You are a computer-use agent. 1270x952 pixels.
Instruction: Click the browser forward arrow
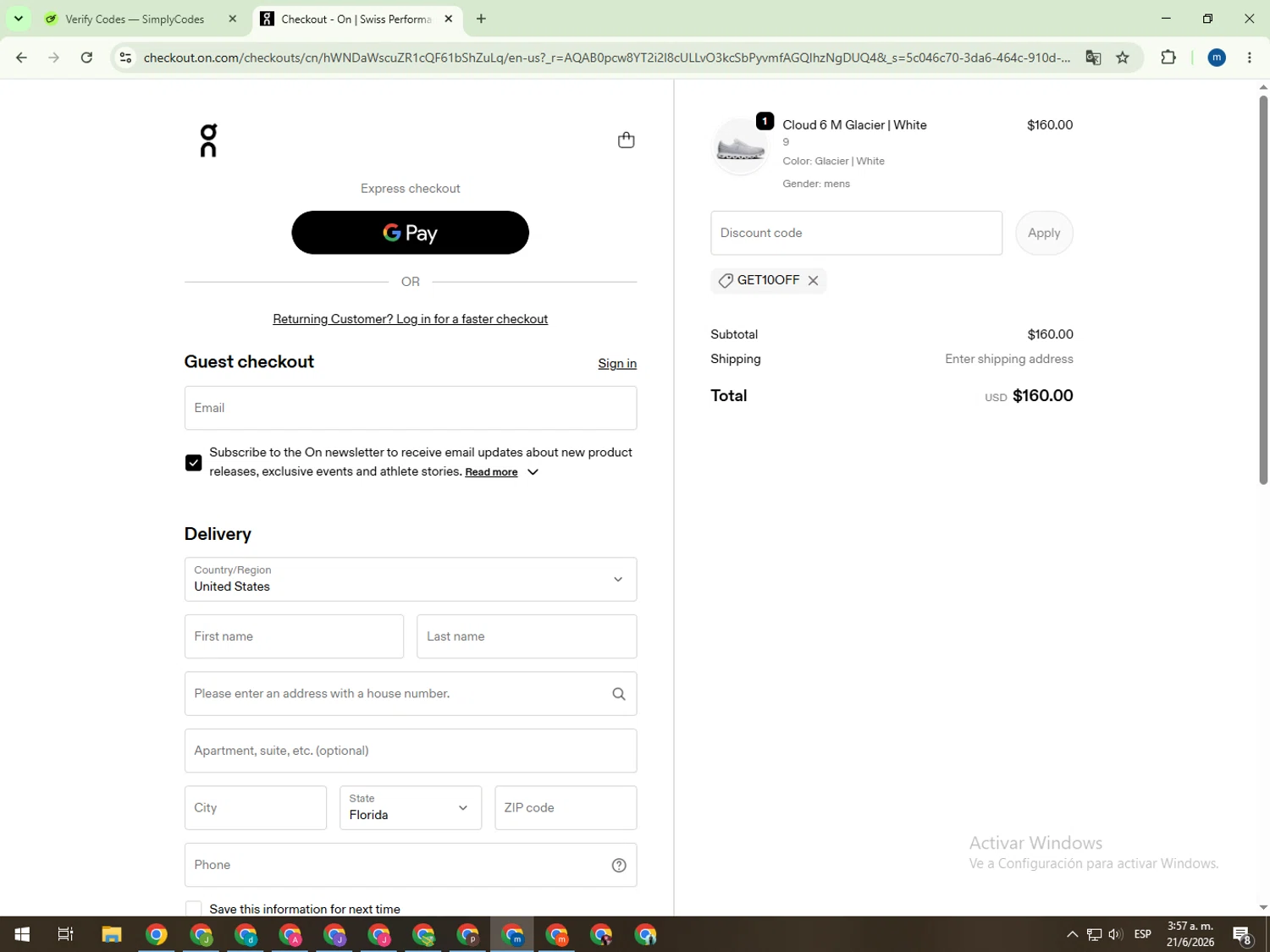(x=53, y=58)
